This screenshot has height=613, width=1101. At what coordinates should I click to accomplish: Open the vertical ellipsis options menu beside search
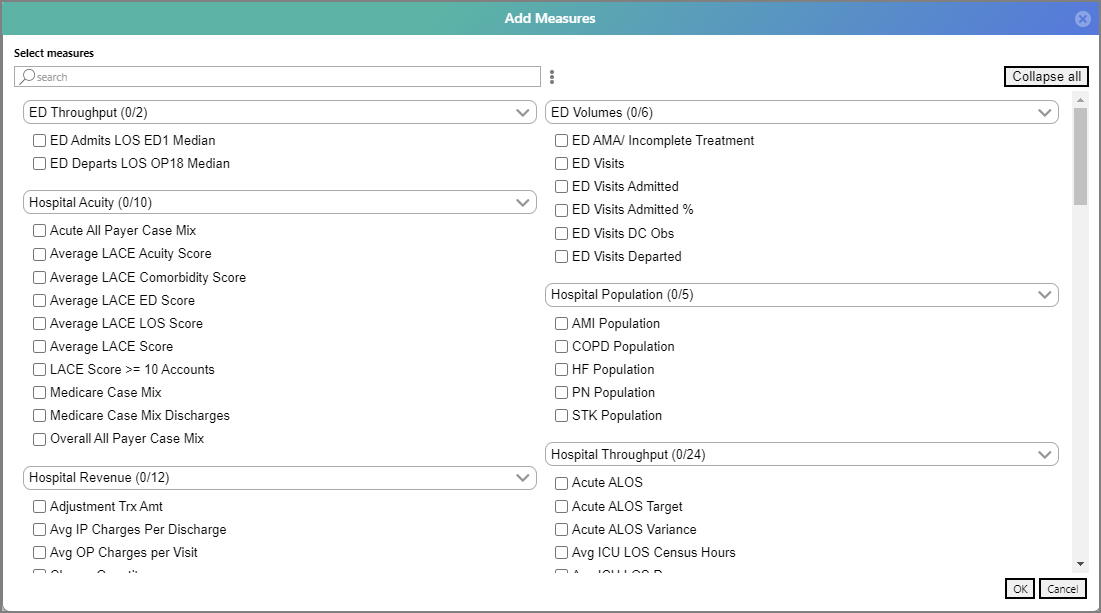click(x=551, y=76)
